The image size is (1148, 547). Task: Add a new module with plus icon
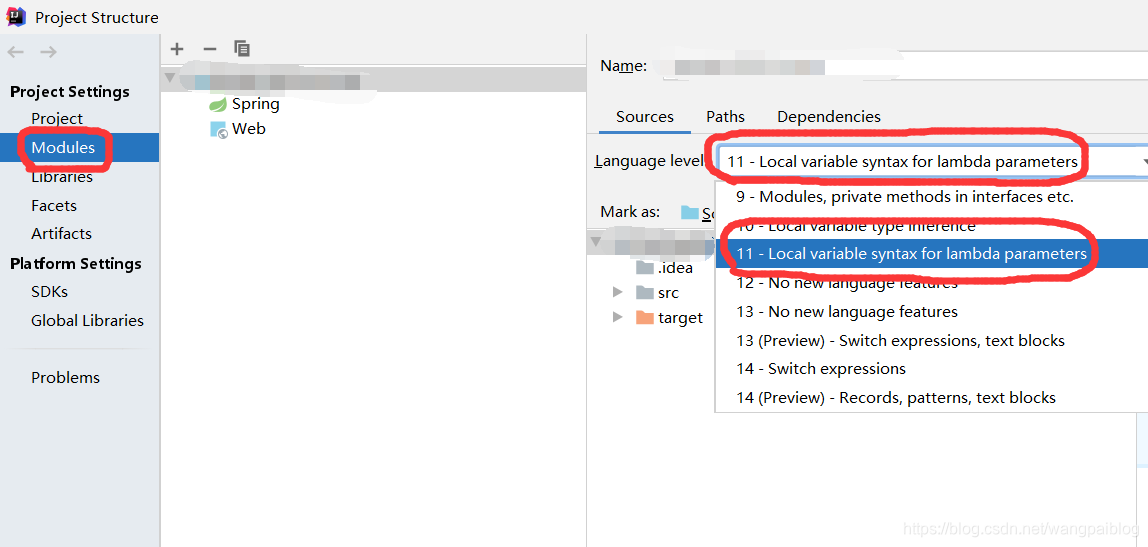[176, 49]
